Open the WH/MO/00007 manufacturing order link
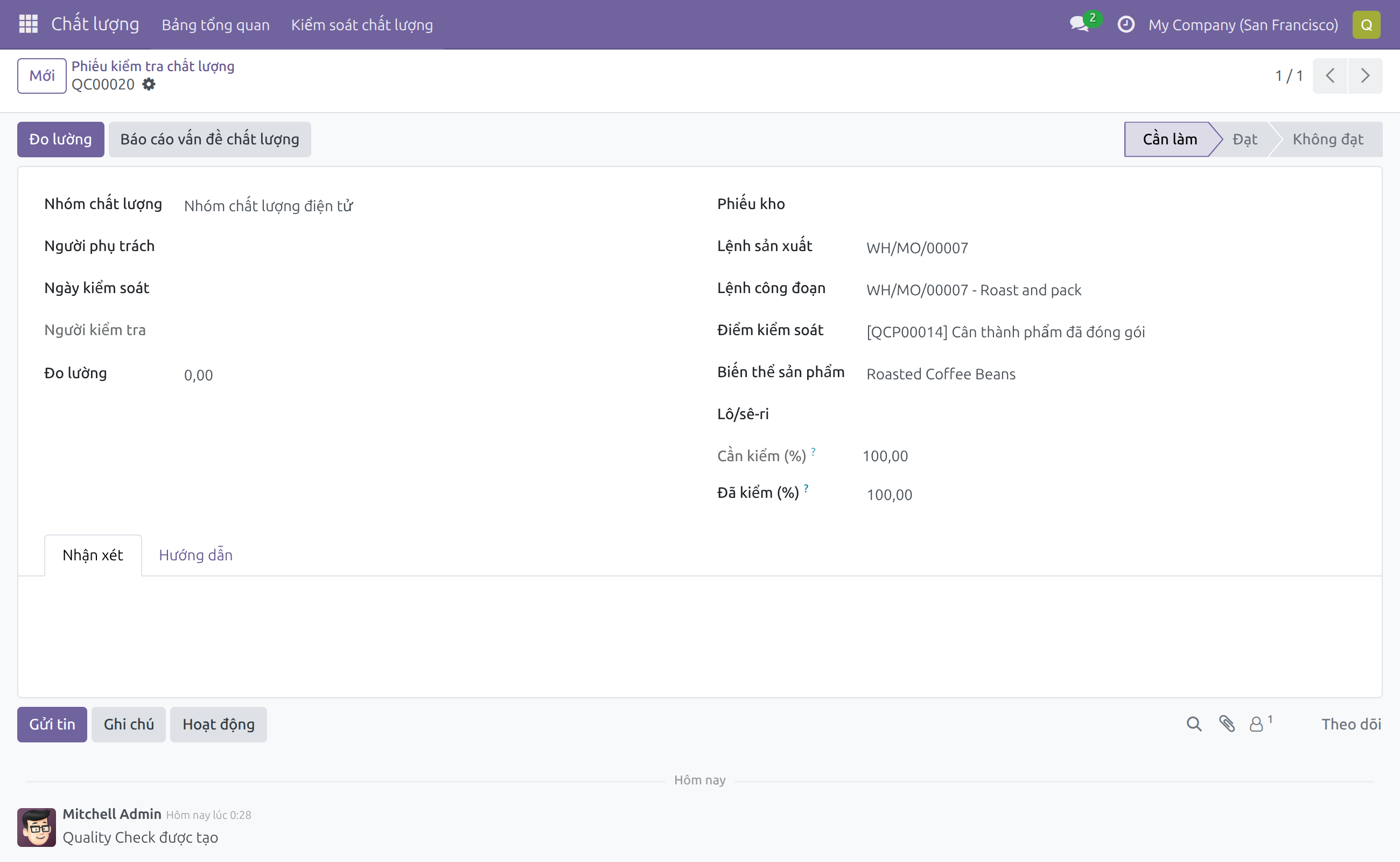1400x862 pixels. (917, 248)
